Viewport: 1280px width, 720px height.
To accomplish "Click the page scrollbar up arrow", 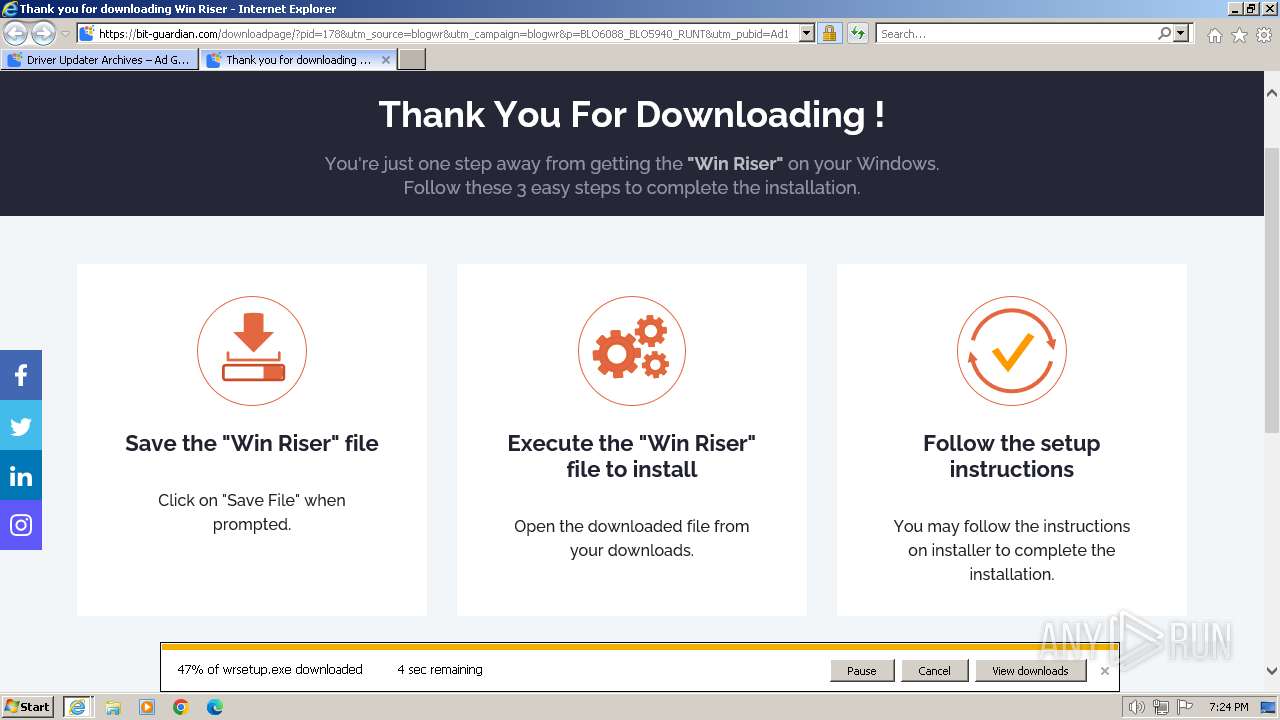I will [x=1272, y=93].
